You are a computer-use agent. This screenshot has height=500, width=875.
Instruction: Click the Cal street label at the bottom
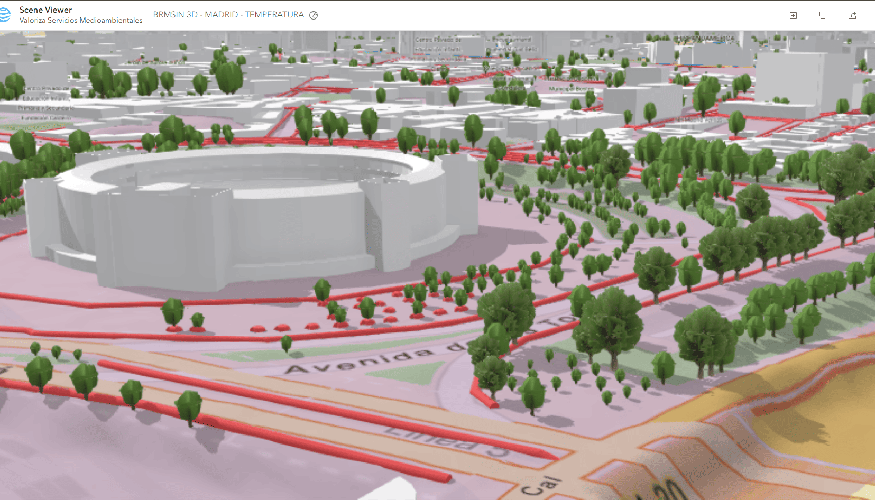pos(533,484)
